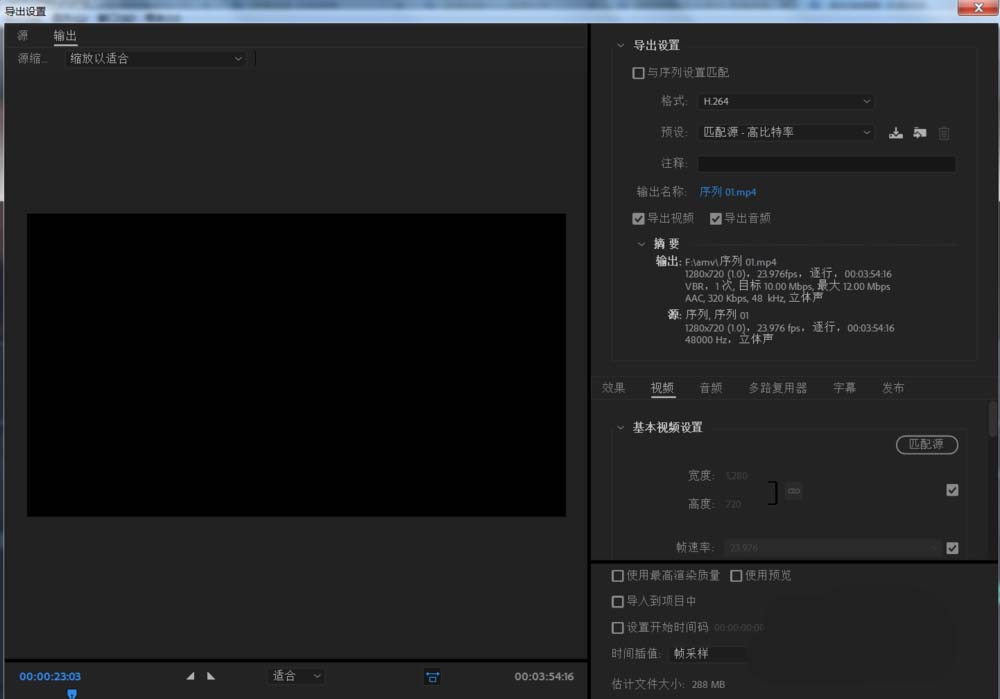
Task: Delete the current preset
Action: click(943, 132)
